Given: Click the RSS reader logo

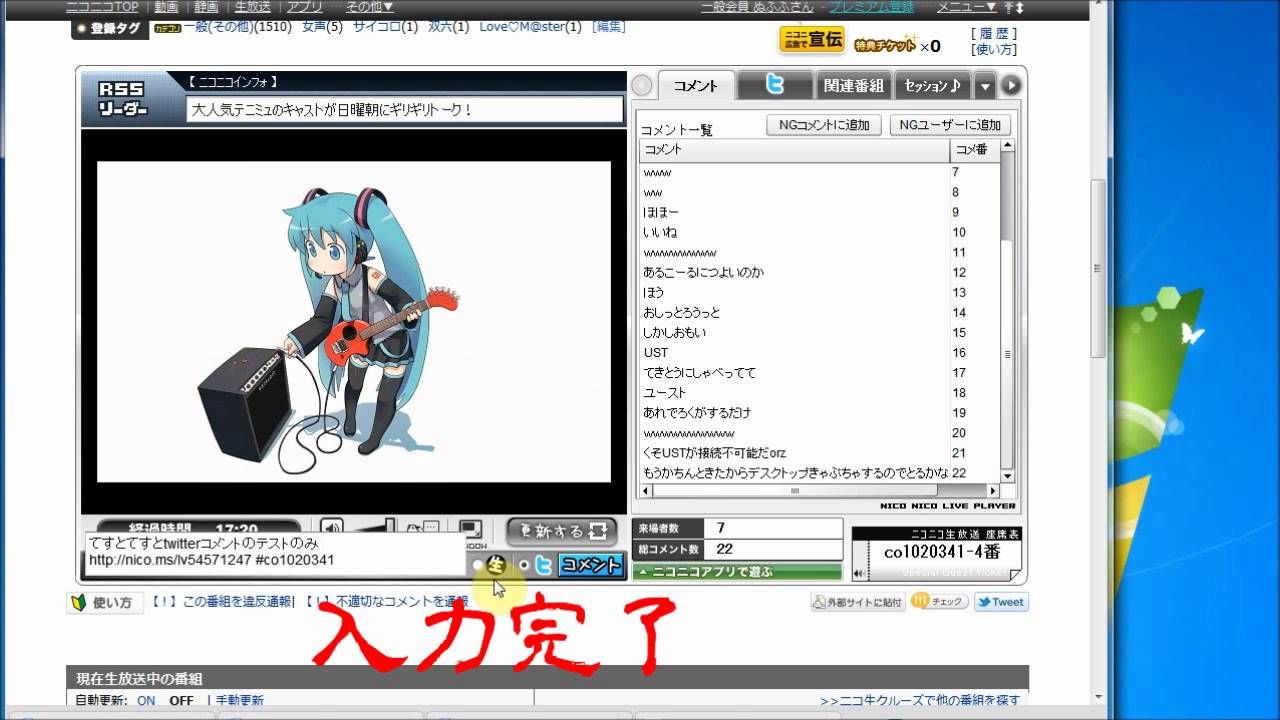Looking at the screenshot, I should point(122,98).
